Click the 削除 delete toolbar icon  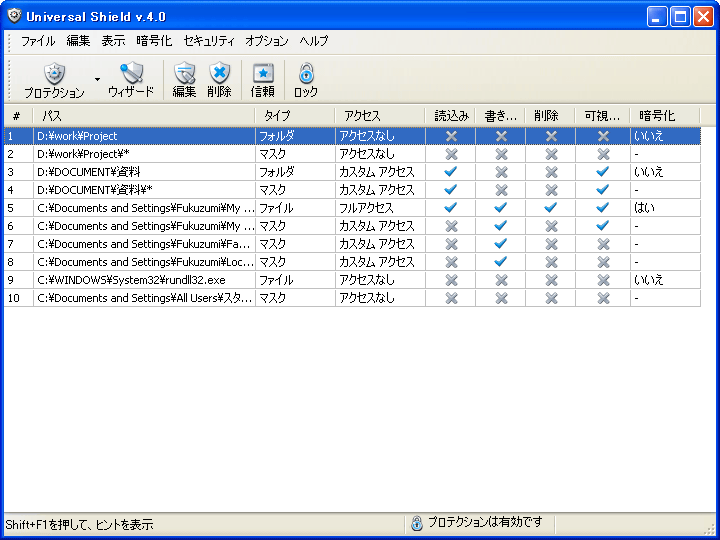click(x=219, y=74)
